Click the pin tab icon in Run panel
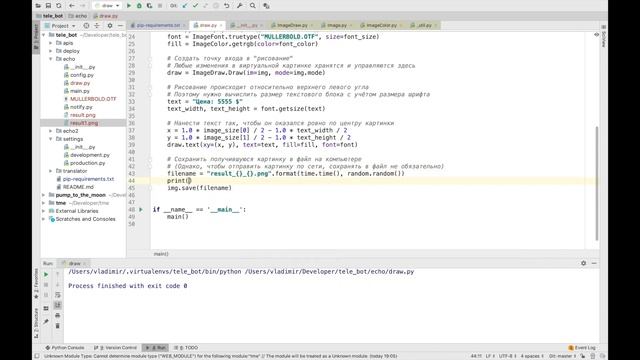This screenshot has height=360, width=640. (46, 322)
